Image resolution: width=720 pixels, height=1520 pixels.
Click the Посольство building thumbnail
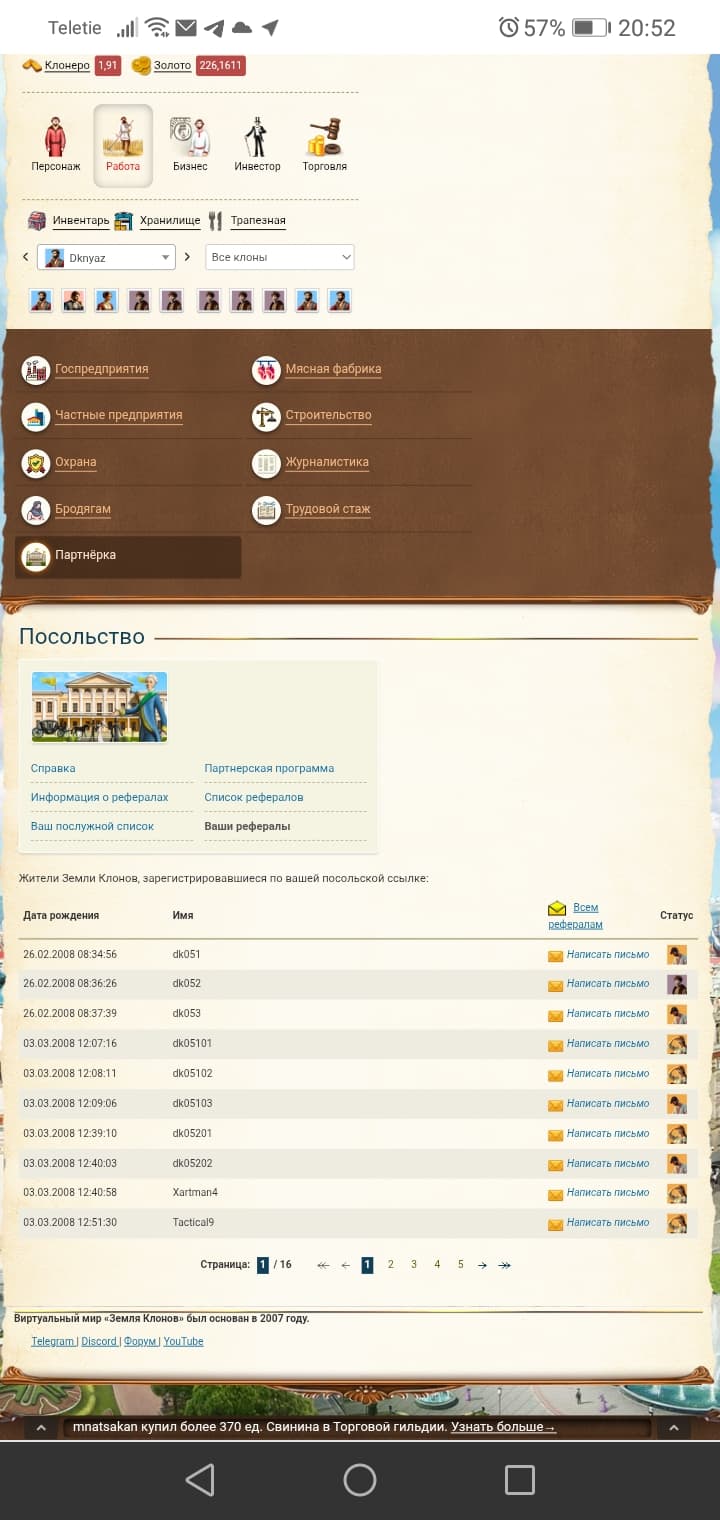(x=99, y=707)
